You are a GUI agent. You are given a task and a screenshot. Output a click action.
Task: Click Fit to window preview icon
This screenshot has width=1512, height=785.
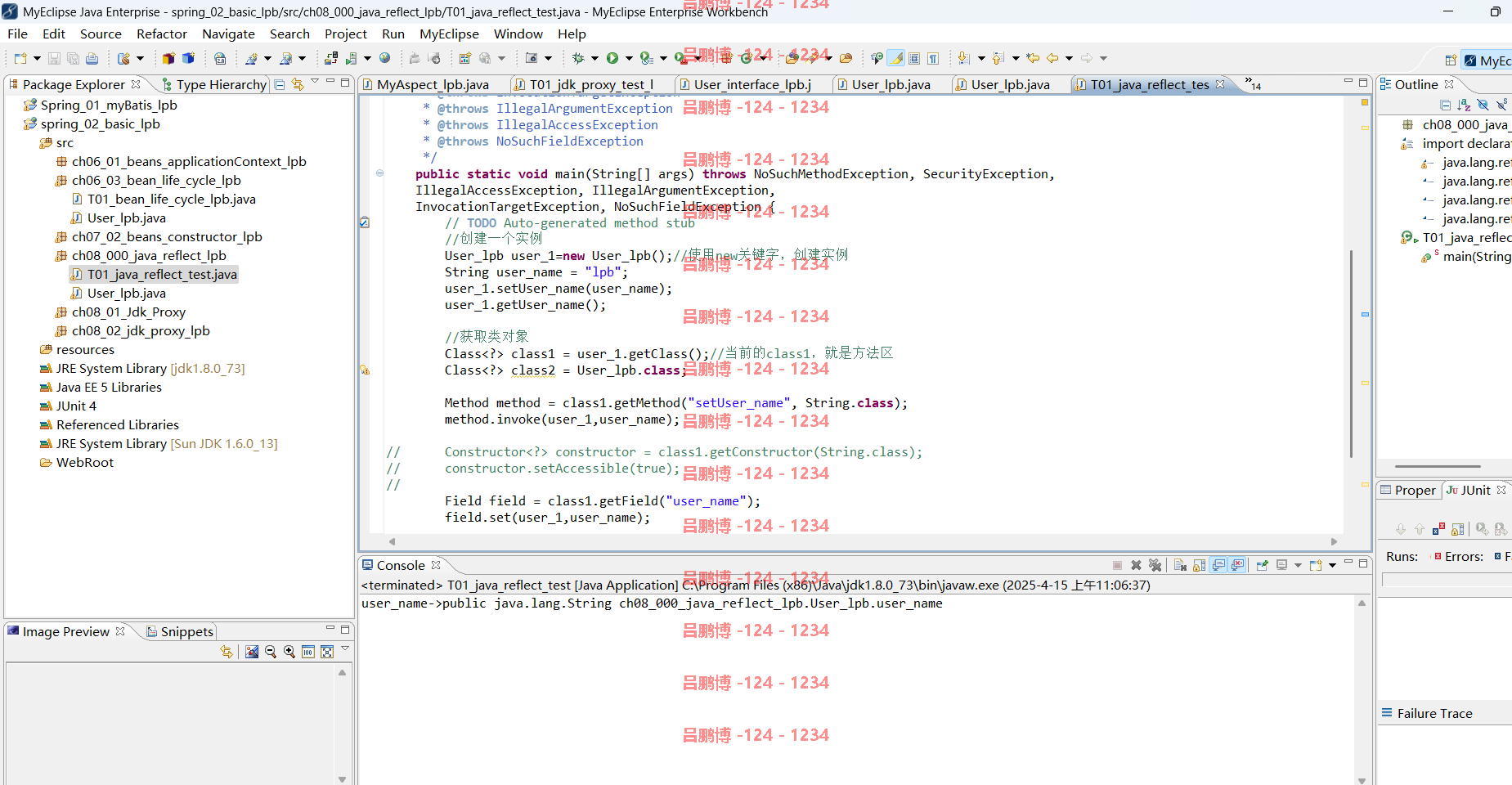[327, 652]
